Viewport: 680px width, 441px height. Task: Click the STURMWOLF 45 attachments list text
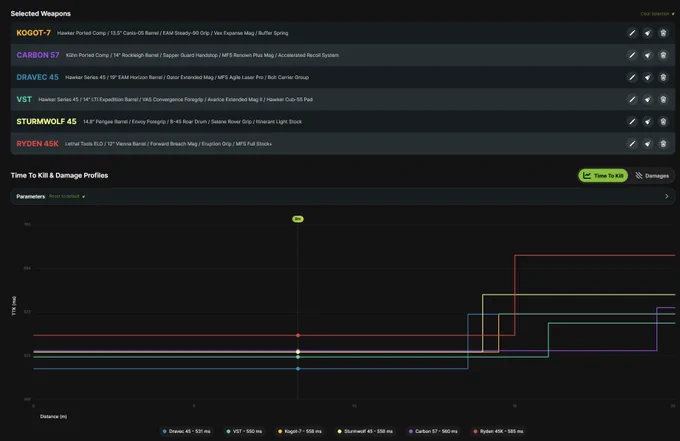(192, 121)
